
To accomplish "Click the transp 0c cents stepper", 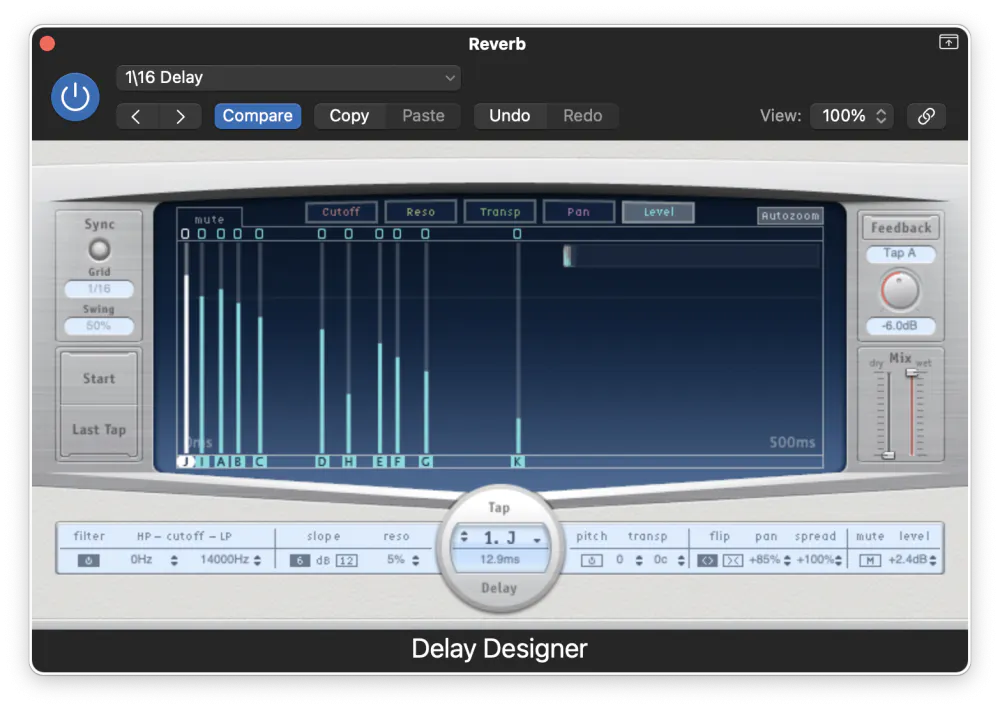I will [x=681, y=561].
